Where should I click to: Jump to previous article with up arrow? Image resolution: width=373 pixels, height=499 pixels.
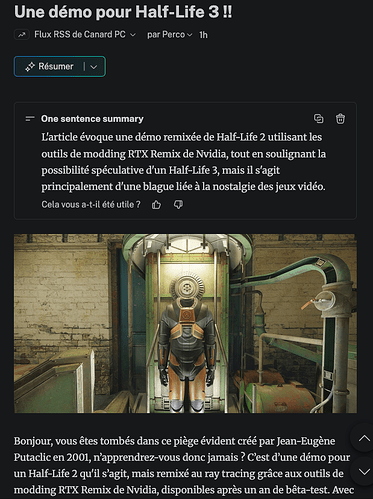[364, 438]
